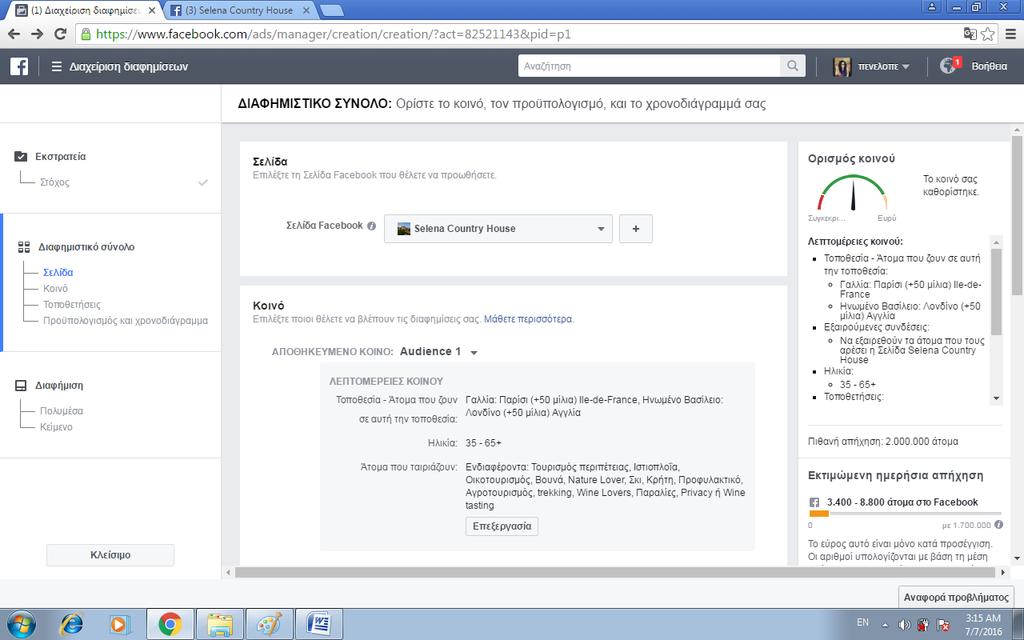Click the profile picture thumbnail
Screen dimensions: 1024x640
point(842,67)
